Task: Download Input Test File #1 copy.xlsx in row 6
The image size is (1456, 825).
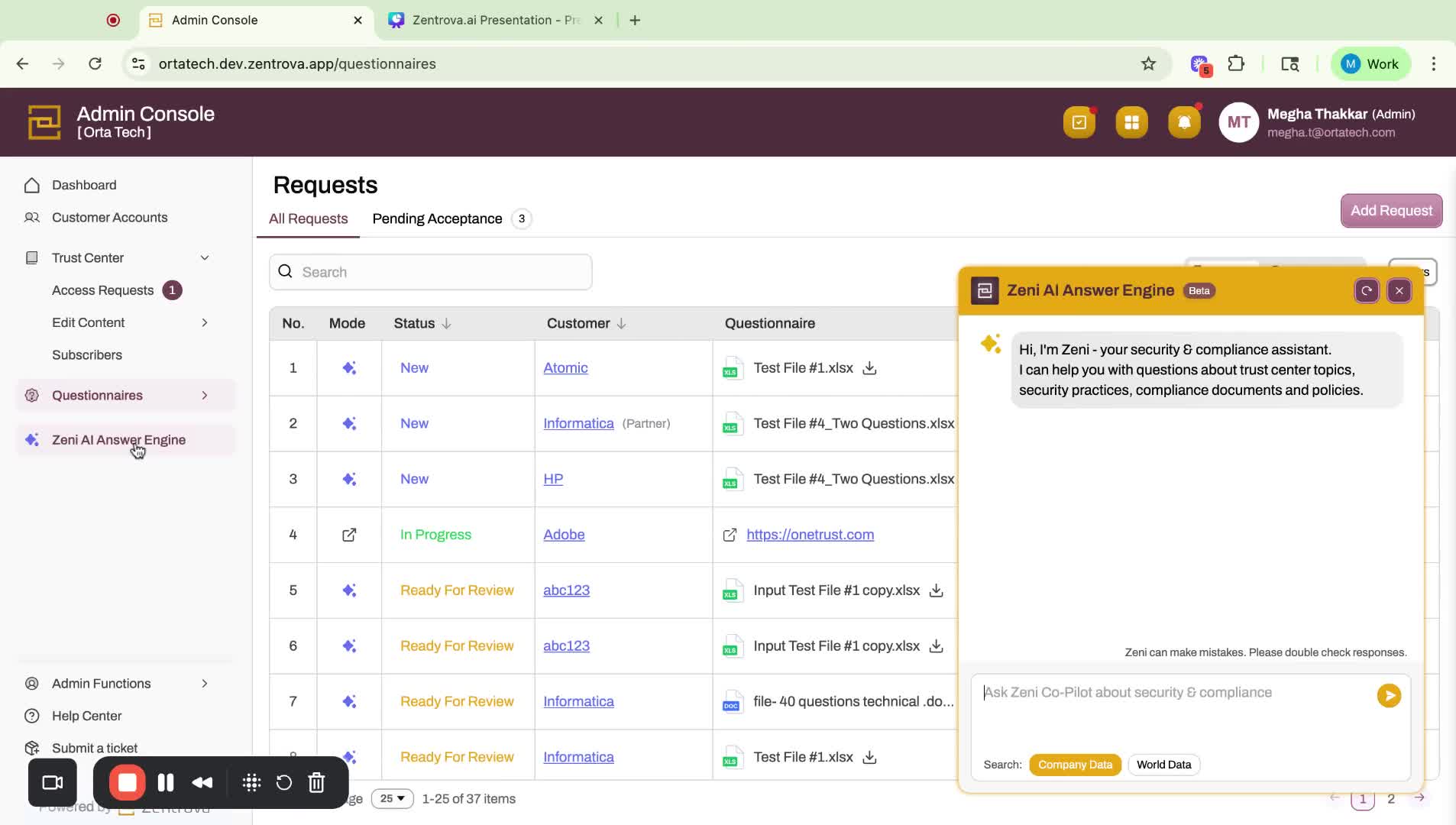Action: [x=936, y=646]
